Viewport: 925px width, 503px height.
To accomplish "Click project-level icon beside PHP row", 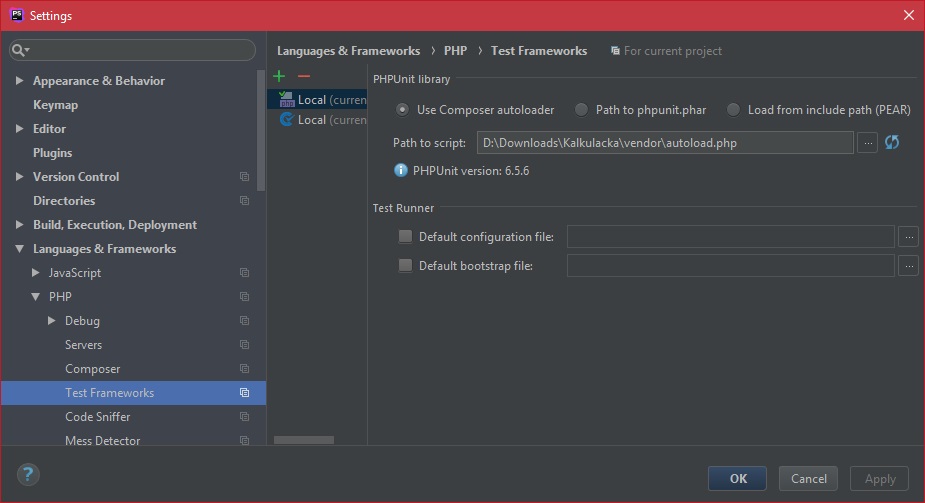I will click(x=244, y=297).
